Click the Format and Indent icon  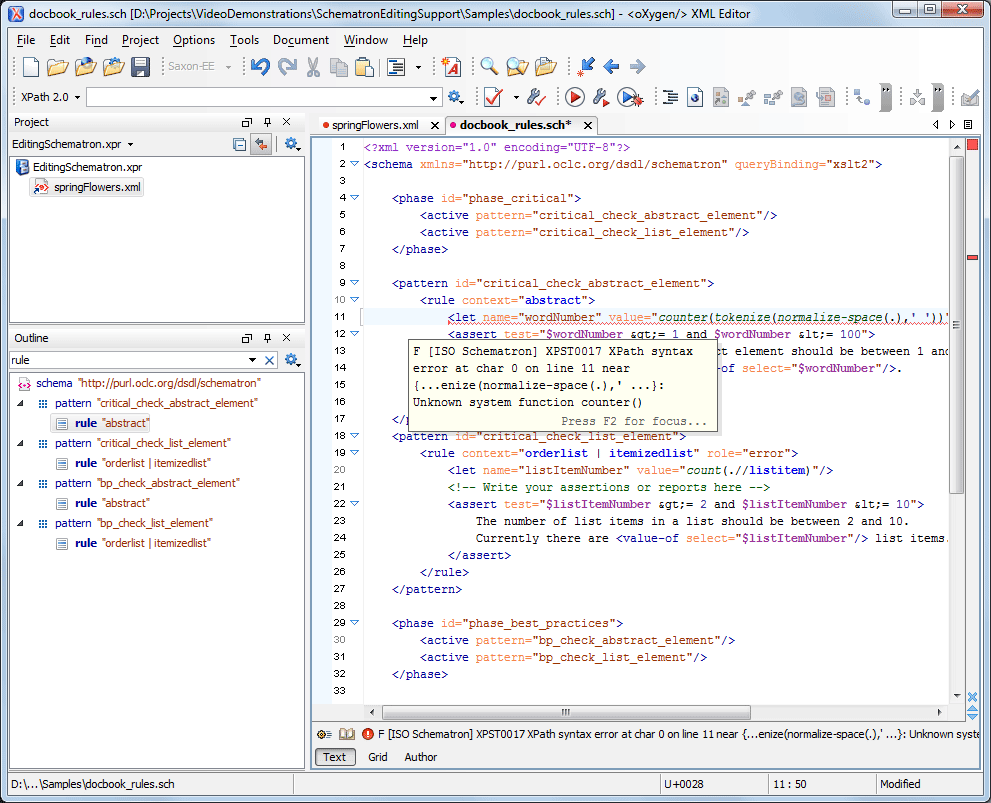396,66
